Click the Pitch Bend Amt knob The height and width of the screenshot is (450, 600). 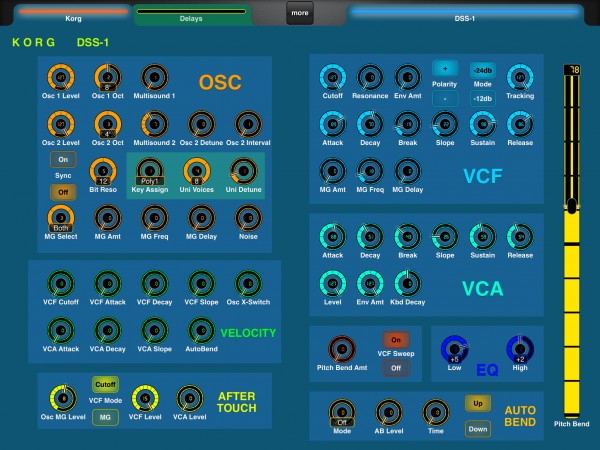342,349
